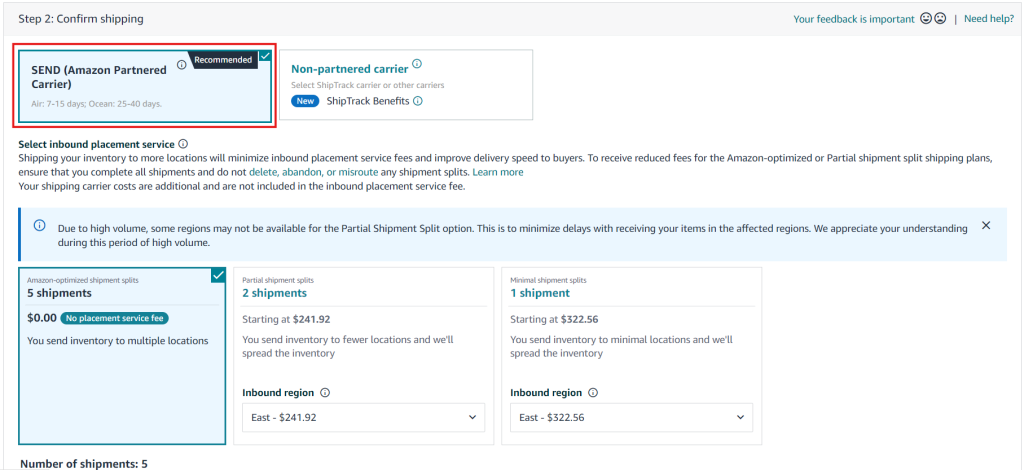The width and height of the screenshot is (1024, 470).
Task: Click the sad face feedback icon
Action: [940, 19]
